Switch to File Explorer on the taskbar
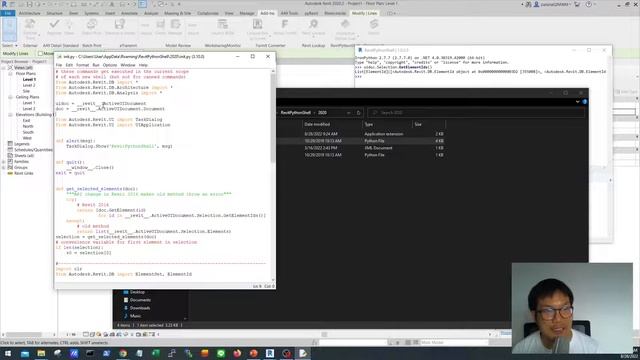Image resolution: width=640 pixels, height=360 pixels. click(x=41, y=353)
